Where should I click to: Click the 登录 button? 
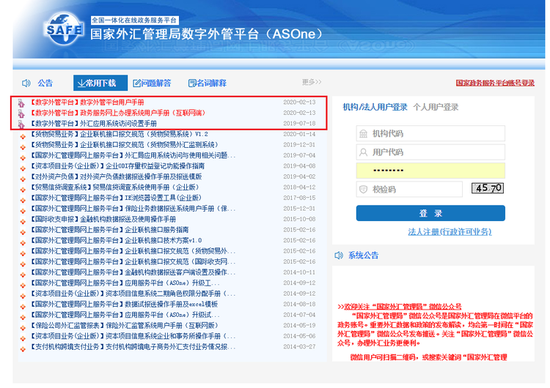click(x=430, y=213)
